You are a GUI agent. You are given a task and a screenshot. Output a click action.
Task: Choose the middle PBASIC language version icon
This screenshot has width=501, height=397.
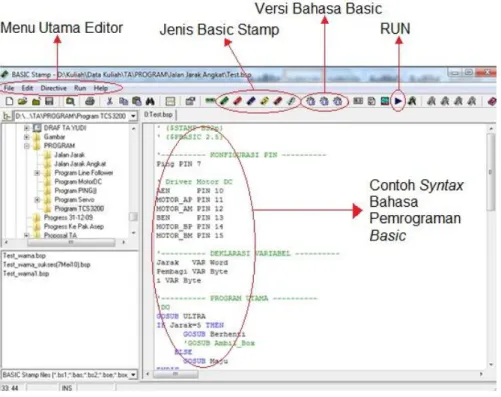click(x=324, y=101)
